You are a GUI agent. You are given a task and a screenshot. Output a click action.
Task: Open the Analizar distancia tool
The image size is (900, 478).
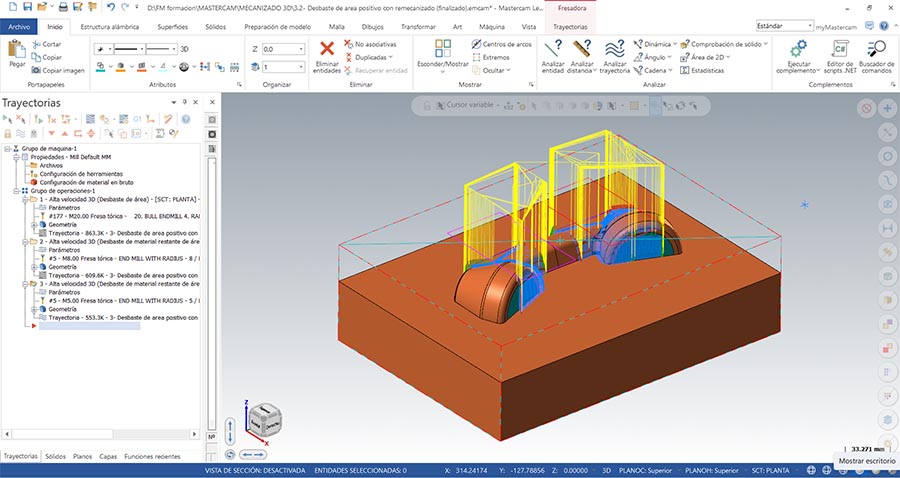point(580,50)
